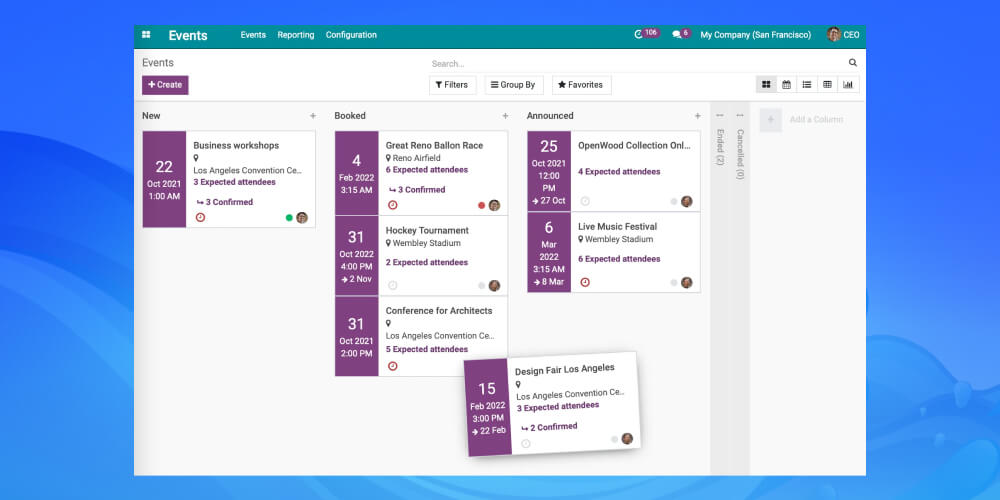Click 2 Confirmed on Design Fair card
1000x500 pixels.
point(549,427)
